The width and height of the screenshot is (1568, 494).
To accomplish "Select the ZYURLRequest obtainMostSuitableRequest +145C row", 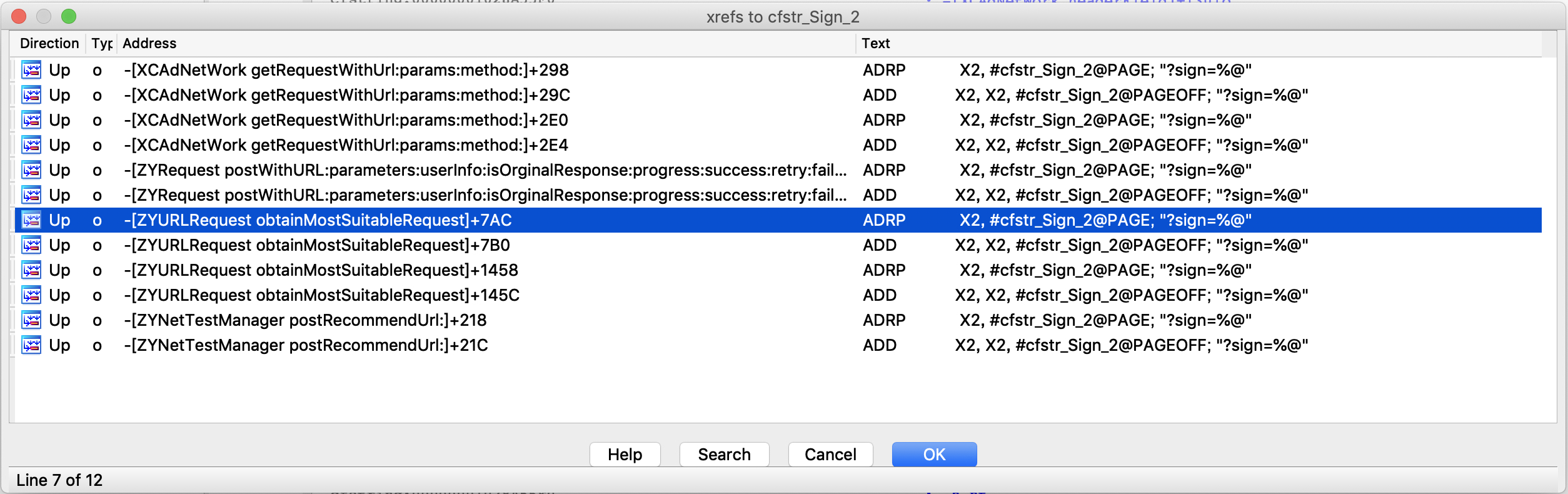I will pos(778,295).
